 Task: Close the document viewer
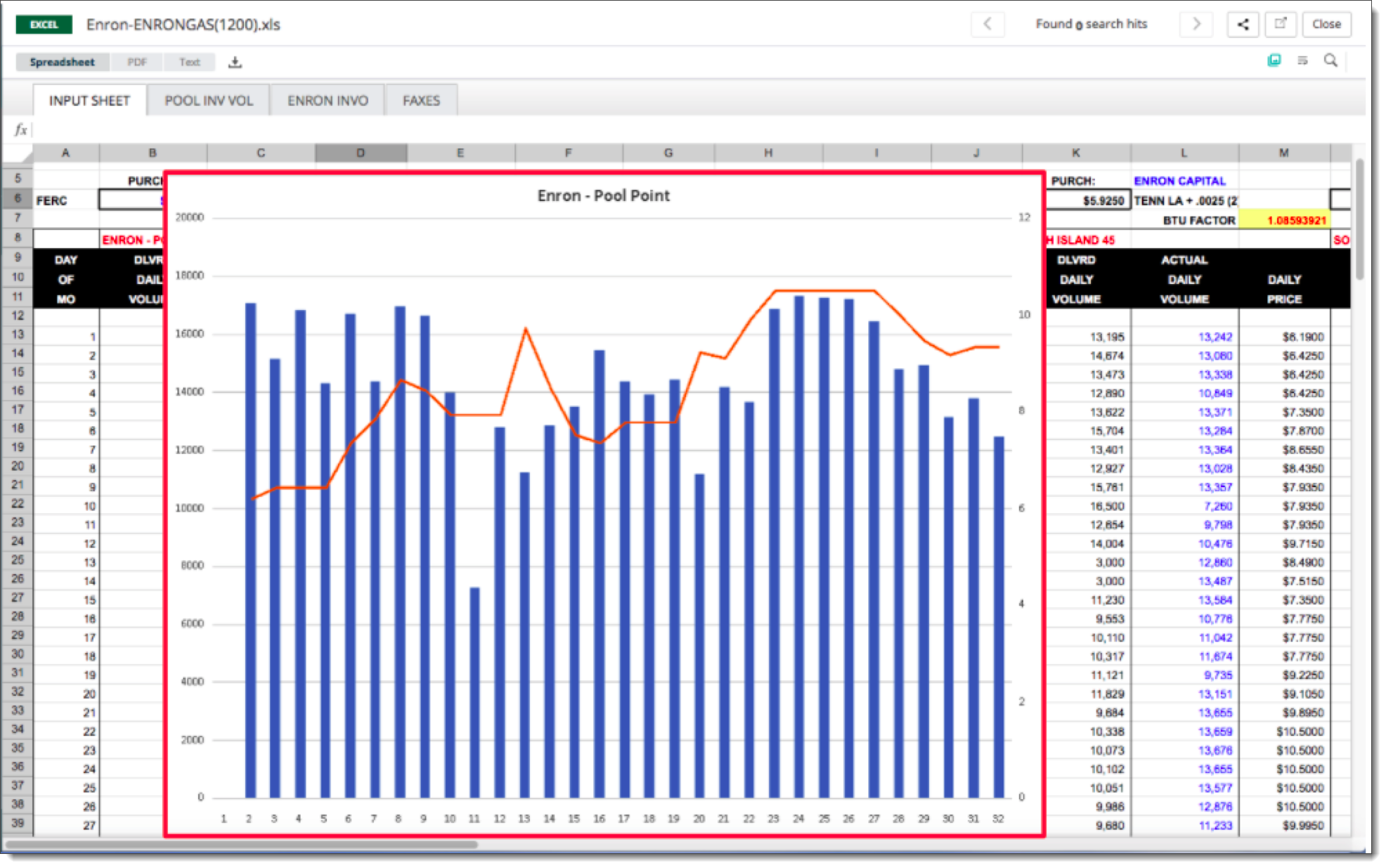1326,24
